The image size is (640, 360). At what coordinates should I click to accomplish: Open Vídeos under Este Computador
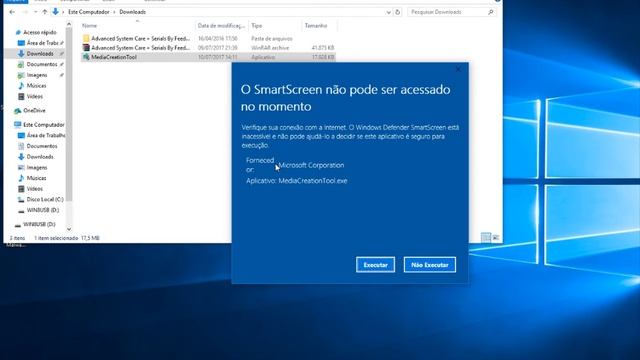click(35, 189)
